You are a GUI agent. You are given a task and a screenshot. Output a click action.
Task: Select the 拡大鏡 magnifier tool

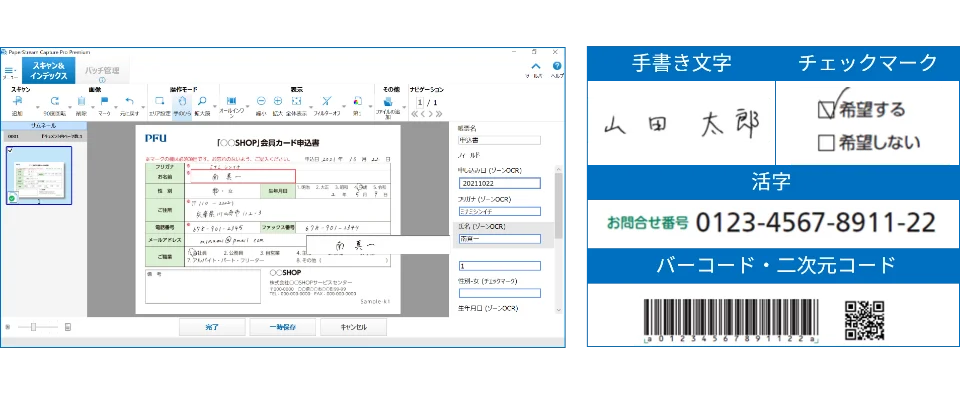tap(202, 101)
